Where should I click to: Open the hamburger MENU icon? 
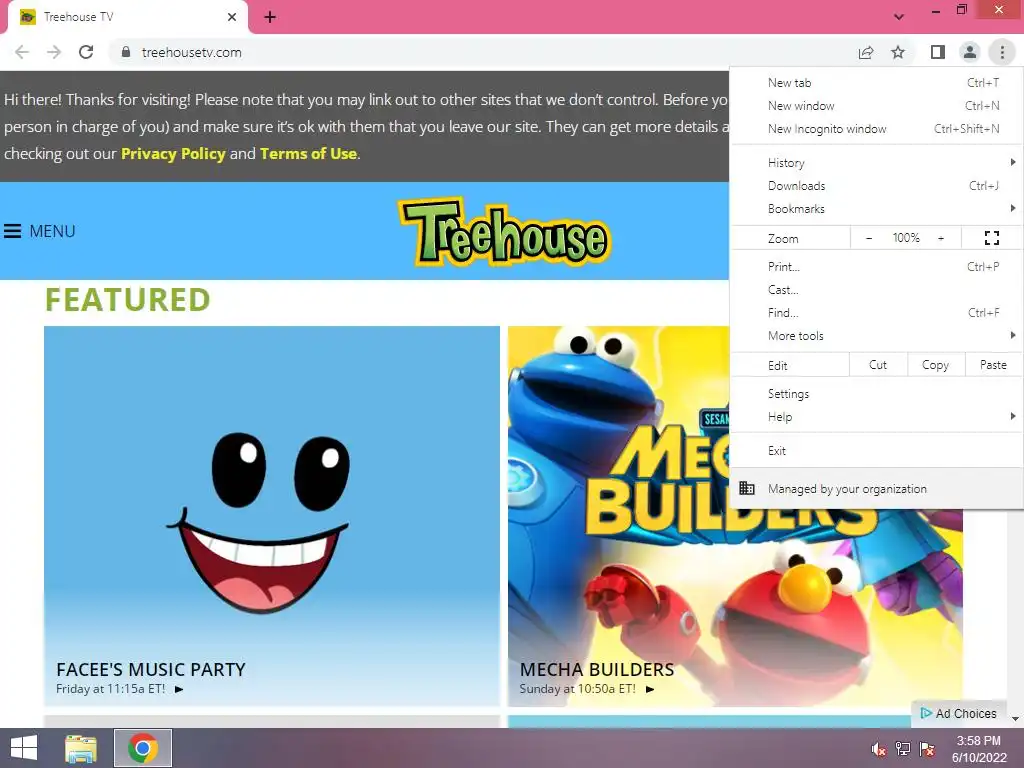point(12,231)
